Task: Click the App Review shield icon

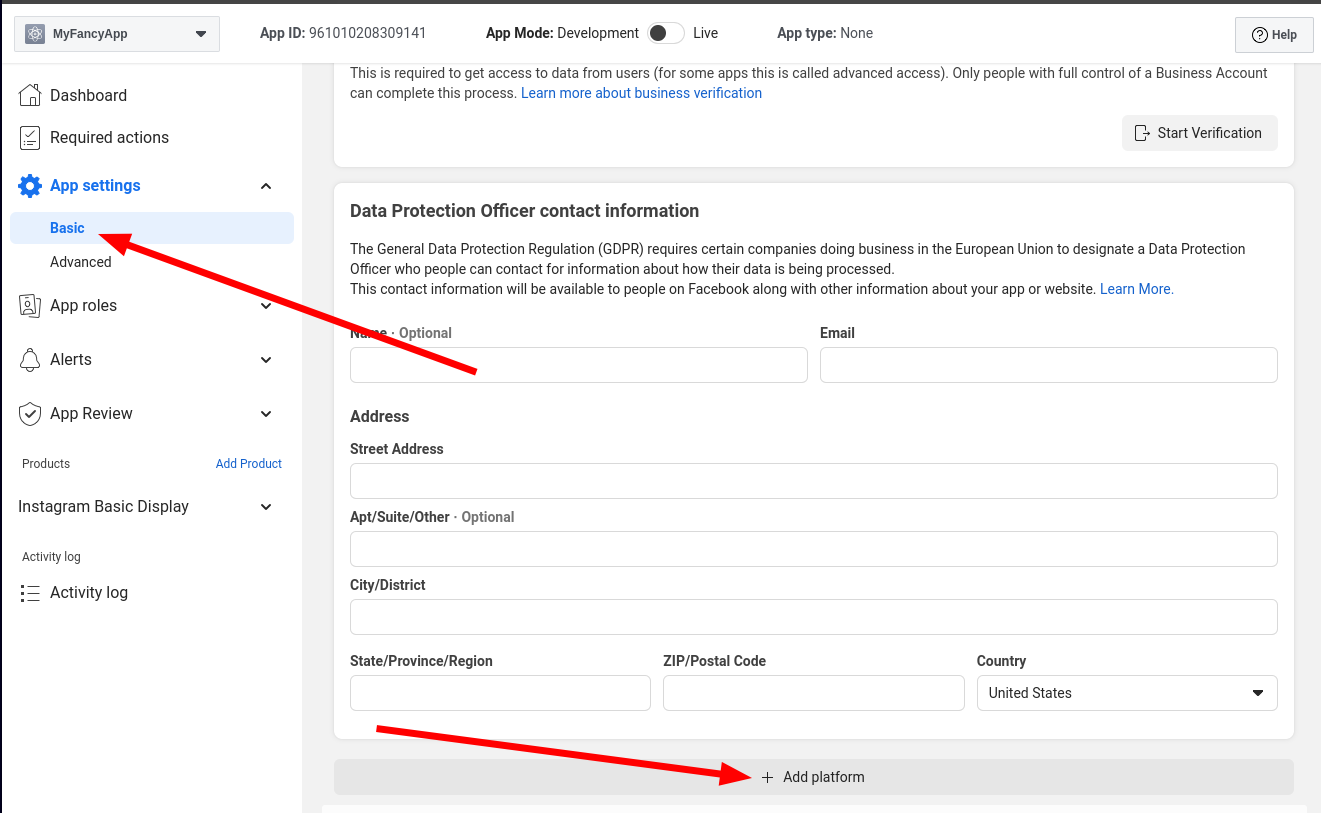Action: click(30, 414)
